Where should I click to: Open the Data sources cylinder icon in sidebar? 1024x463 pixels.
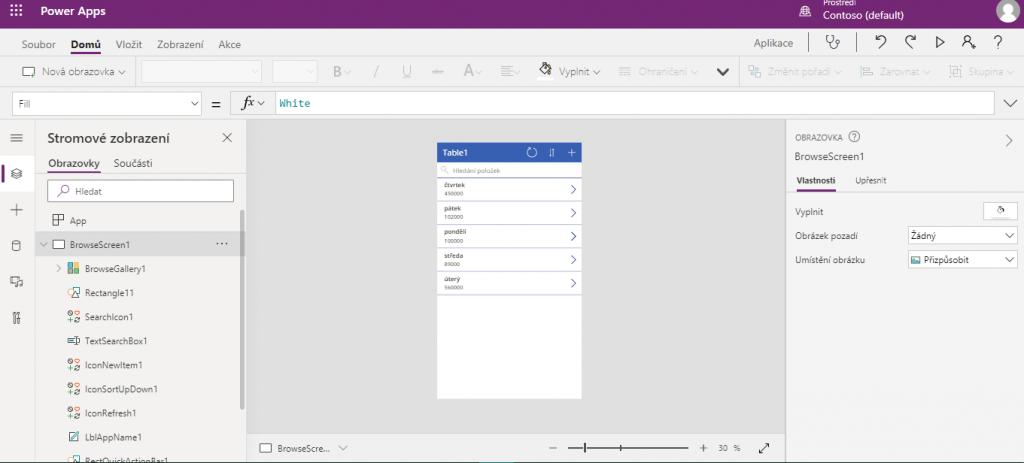[16, 246]
